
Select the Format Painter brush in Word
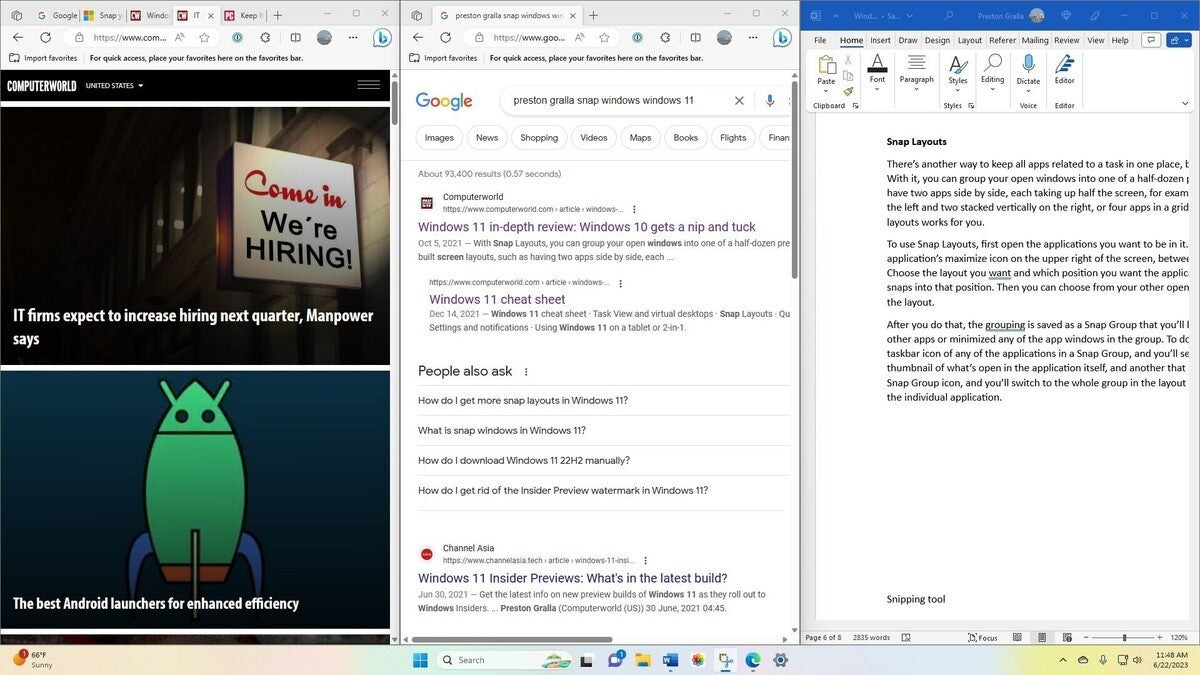tap(848, 91)
